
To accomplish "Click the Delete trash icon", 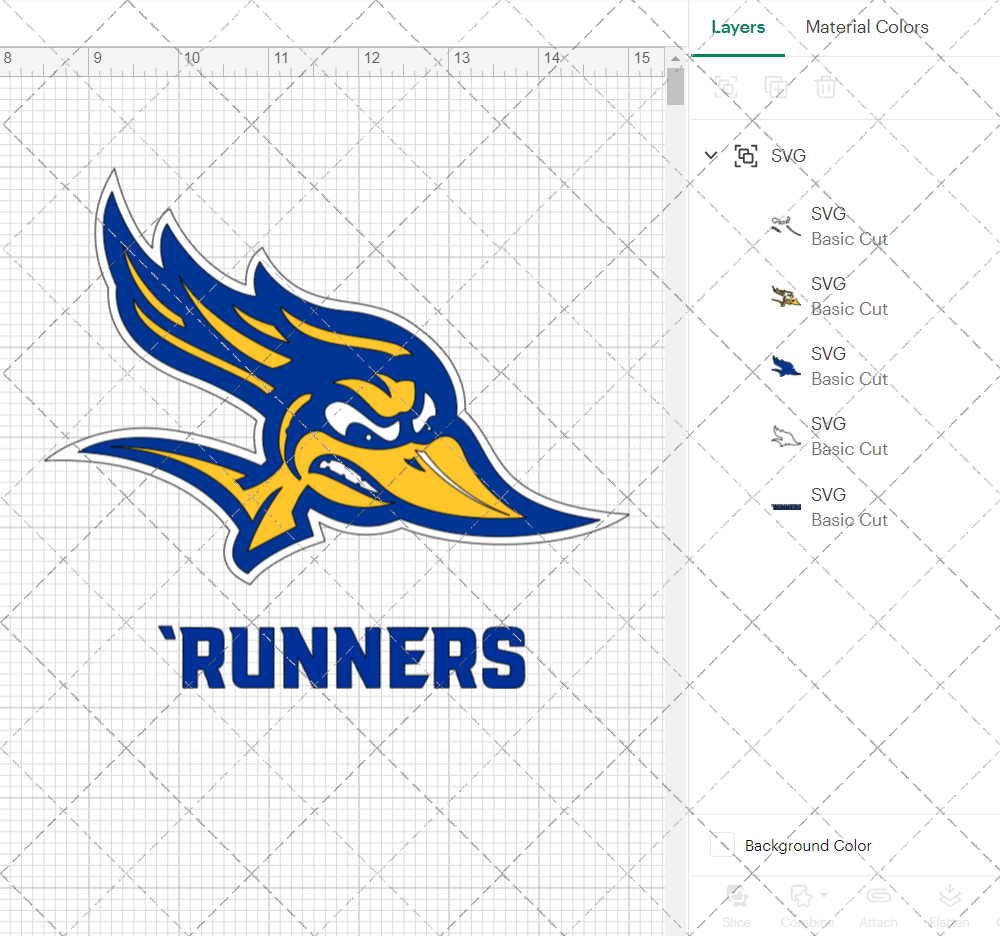I will [825, 87].
